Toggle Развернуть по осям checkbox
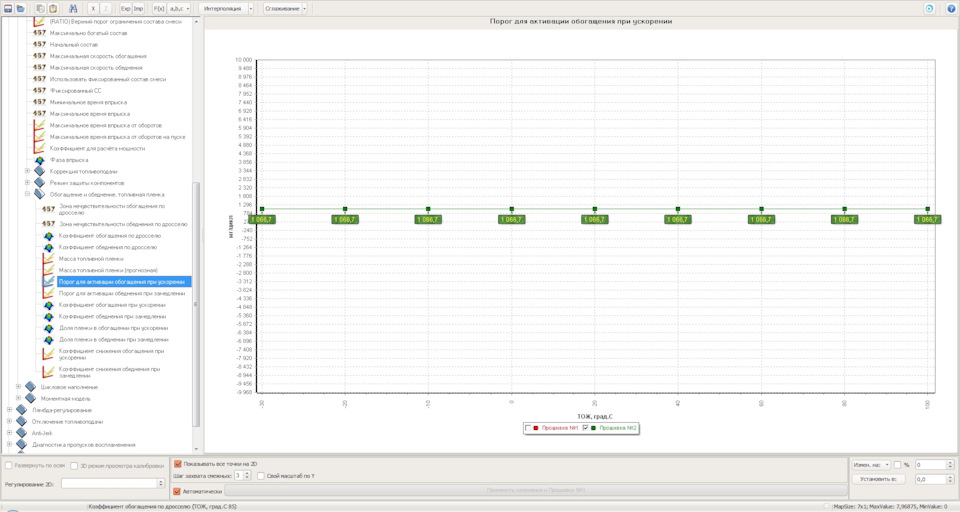The image size is (960, 512). (x=9, y=465)
